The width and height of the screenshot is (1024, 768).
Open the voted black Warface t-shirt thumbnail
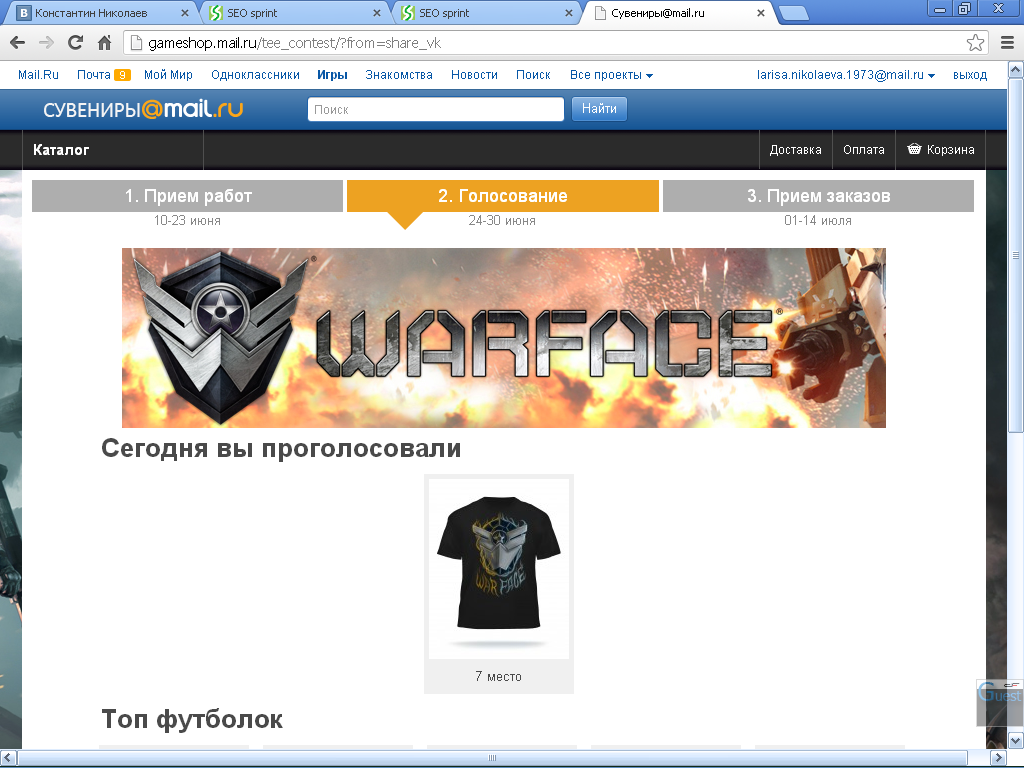coord(499,568)
